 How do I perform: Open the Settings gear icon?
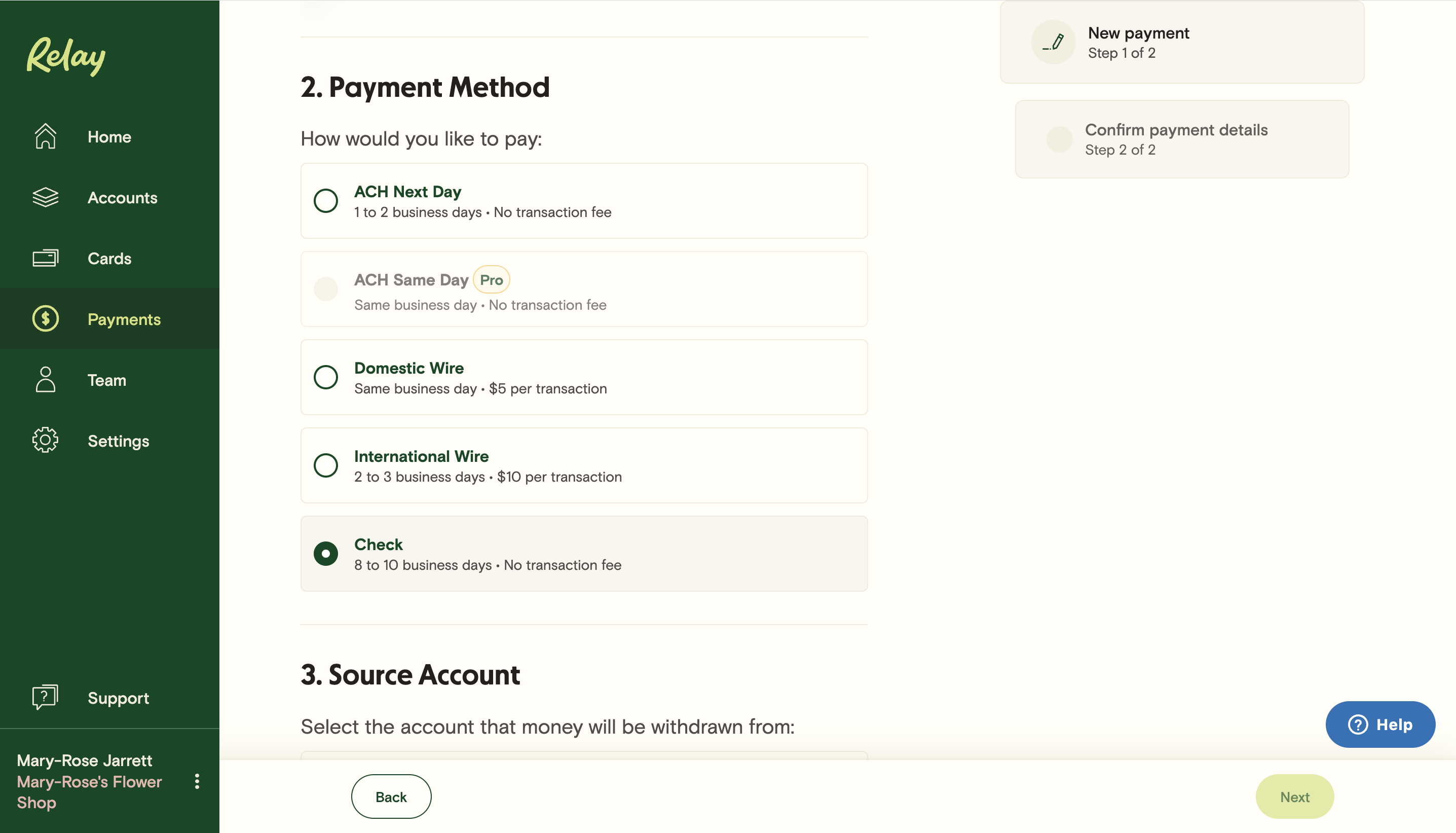click(x=45, y=440)
